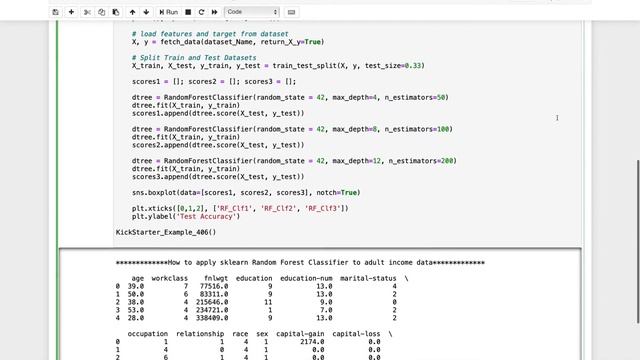Restart the kernel icon
The image size is (640, 360).
click(201, 12)
